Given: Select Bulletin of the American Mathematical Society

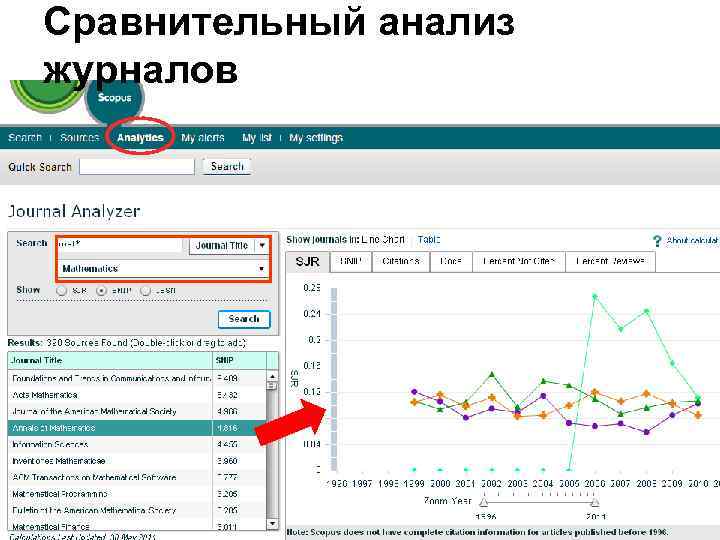Looking at the screenshot, I should point(137,511).
